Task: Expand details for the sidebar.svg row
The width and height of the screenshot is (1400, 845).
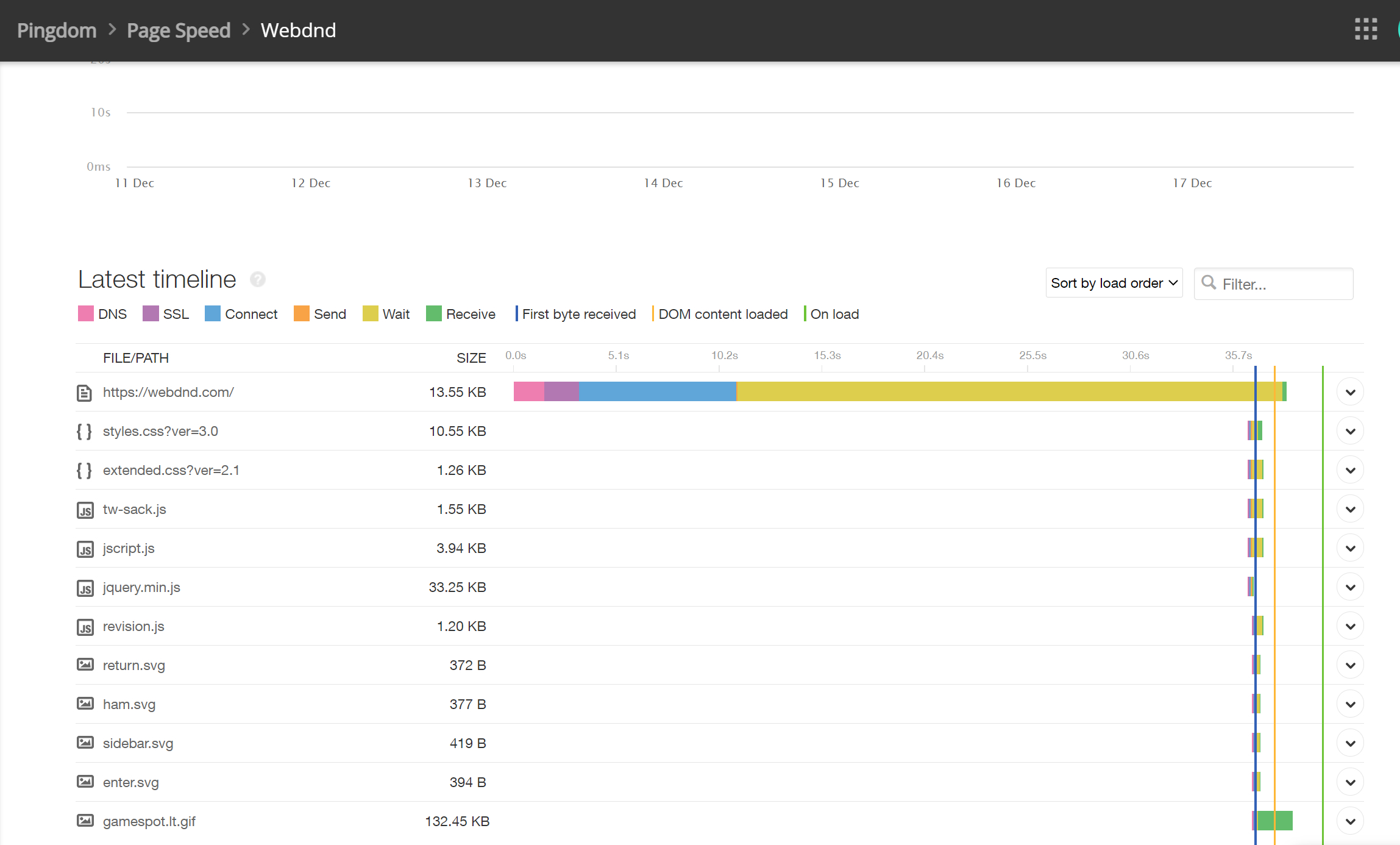Action: [1350, 743]
